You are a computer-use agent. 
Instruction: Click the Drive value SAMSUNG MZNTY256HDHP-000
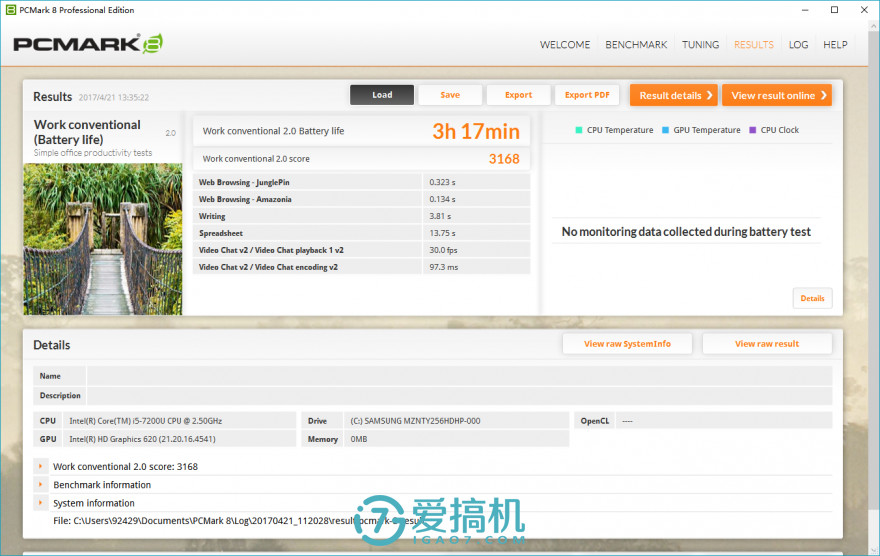[415, 421]
